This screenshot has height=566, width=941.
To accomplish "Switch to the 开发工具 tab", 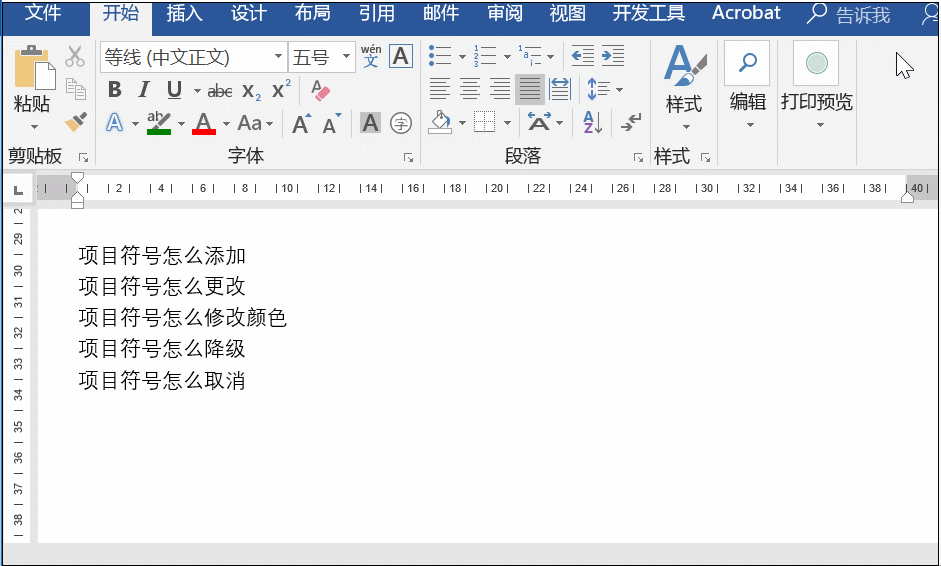I will pos(648,13).
